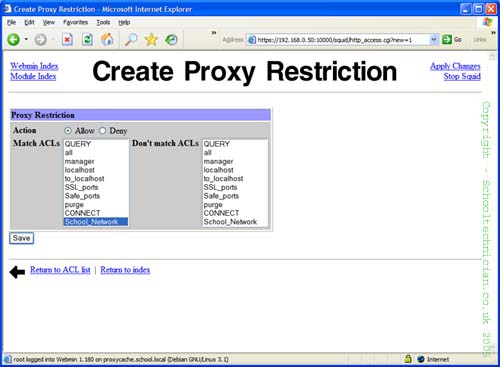
Task: Click the page icon in status bar
Action: click(x=7, y=359)
